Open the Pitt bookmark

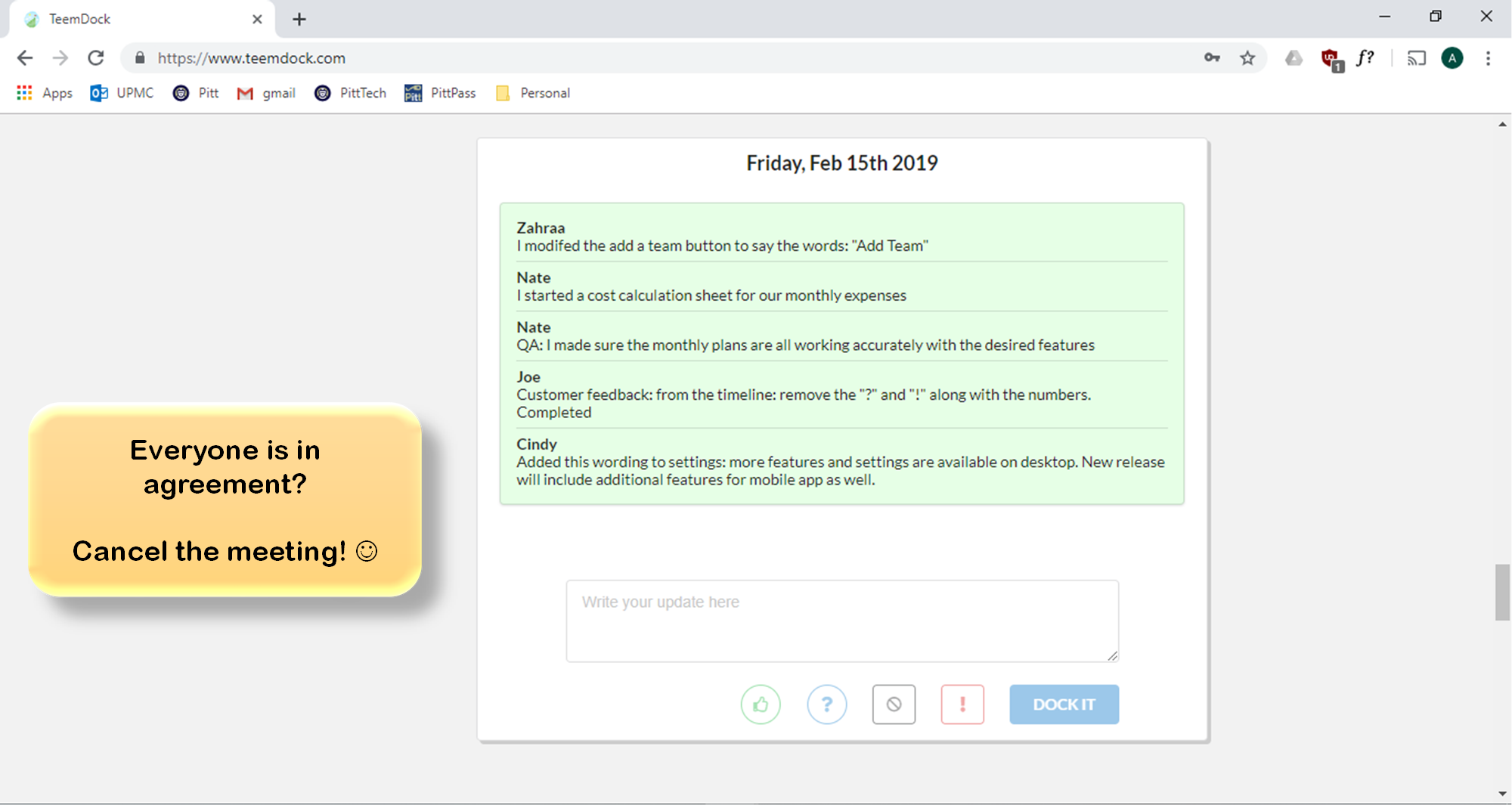pos(196,93)
